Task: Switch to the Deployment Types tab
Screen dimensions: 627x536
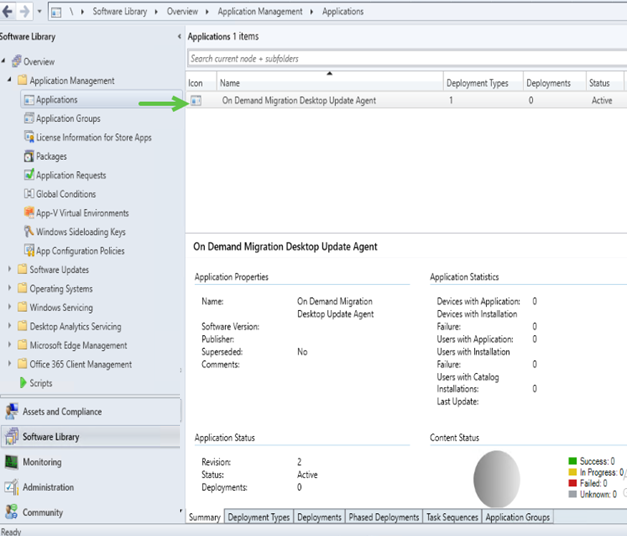Action: click(x=258, y=517)
